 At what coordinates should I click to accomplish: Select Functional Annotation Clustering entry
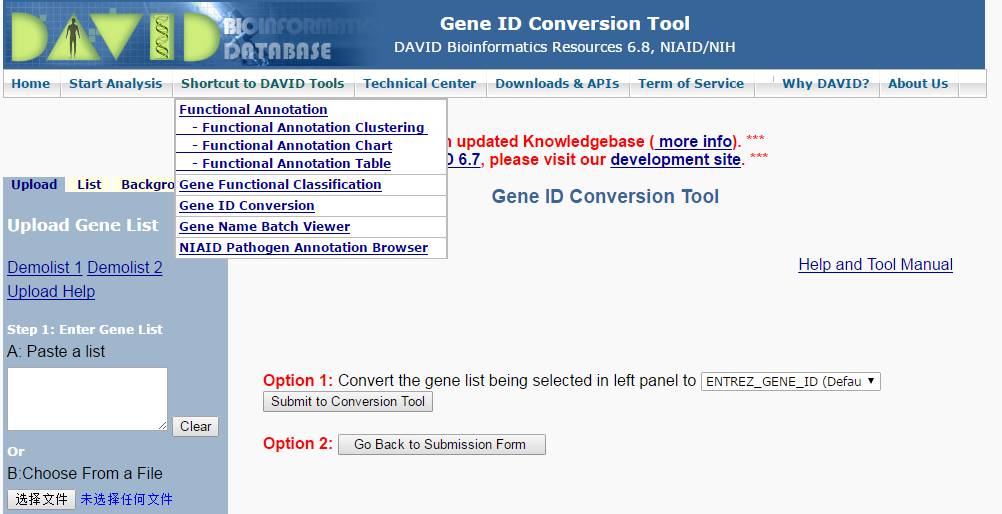[313, 128]
